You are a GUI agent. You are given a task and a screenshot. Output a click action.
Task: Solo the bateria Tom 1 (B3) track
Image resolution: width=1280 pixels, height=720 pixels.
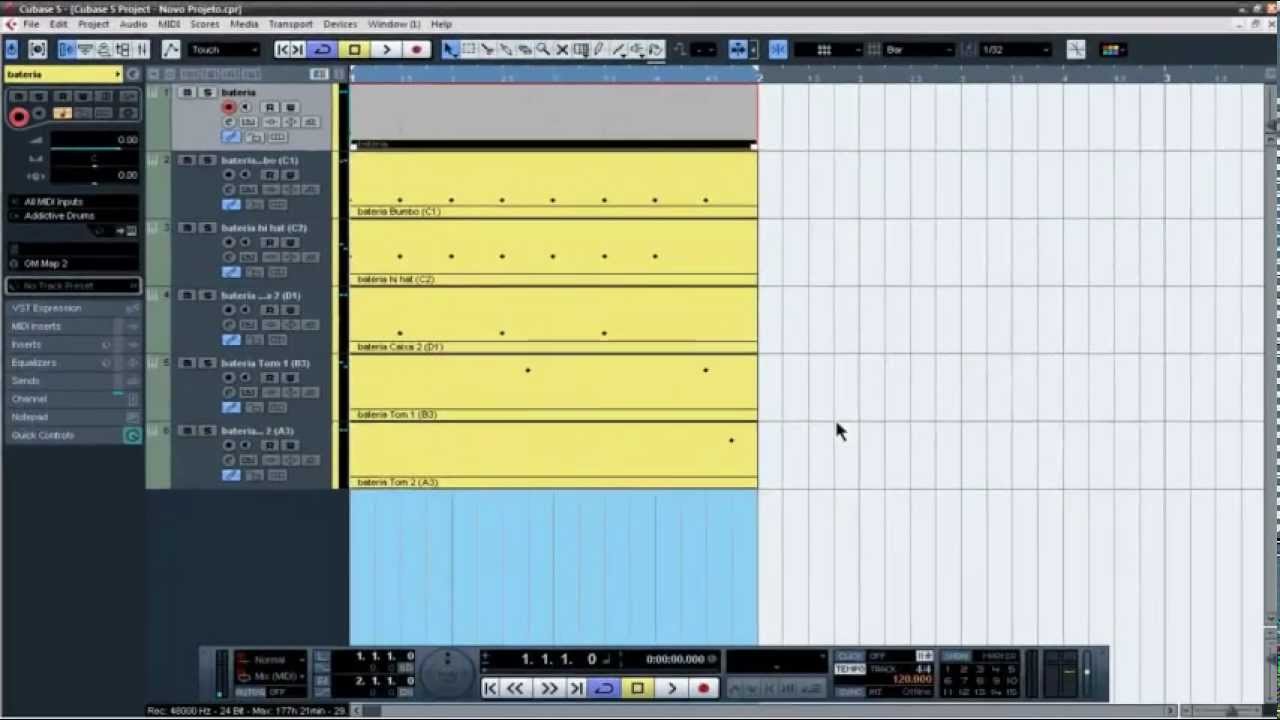click(x=207, y=363)
